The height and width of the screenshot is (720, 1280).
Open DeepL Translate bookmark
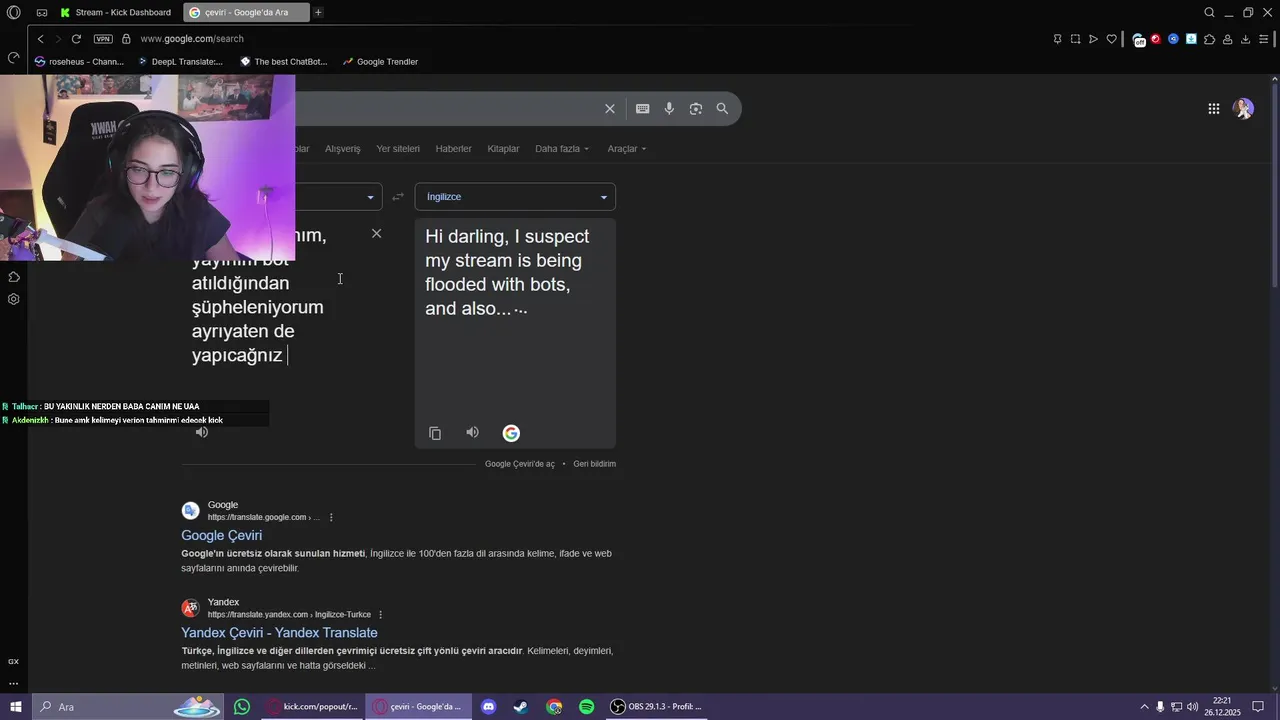(x=180, y=62)
